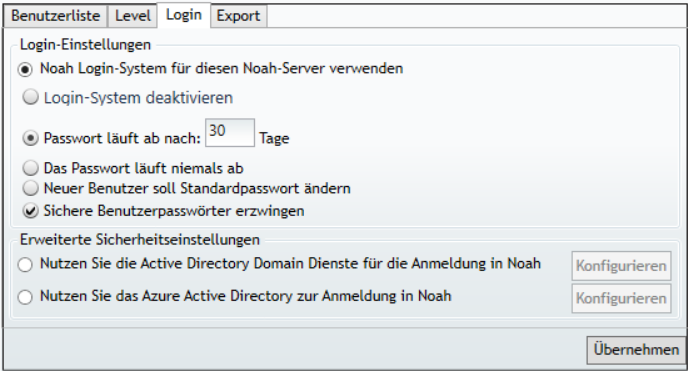
Task: Enable Neuer Benutzer soll Standardpasswort ändern
Action: tap(30, 188)
